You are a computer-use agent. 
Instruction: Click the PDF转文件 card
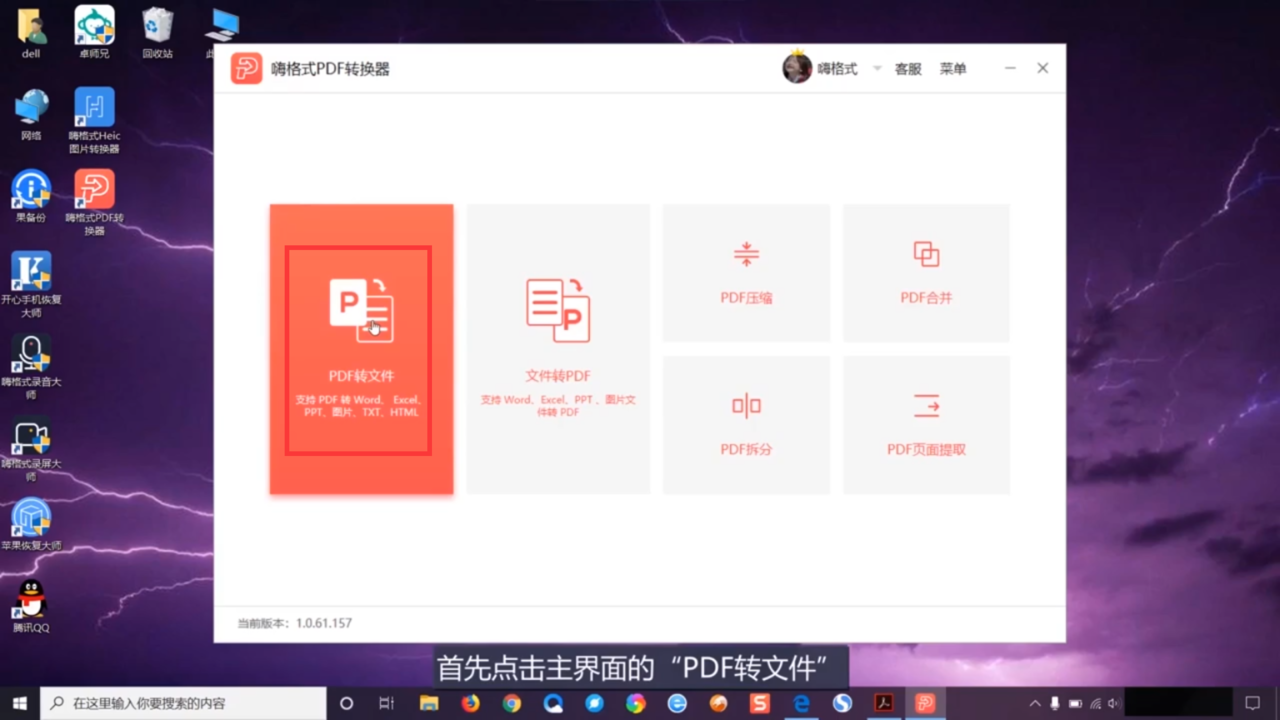(x=360, y=350)
